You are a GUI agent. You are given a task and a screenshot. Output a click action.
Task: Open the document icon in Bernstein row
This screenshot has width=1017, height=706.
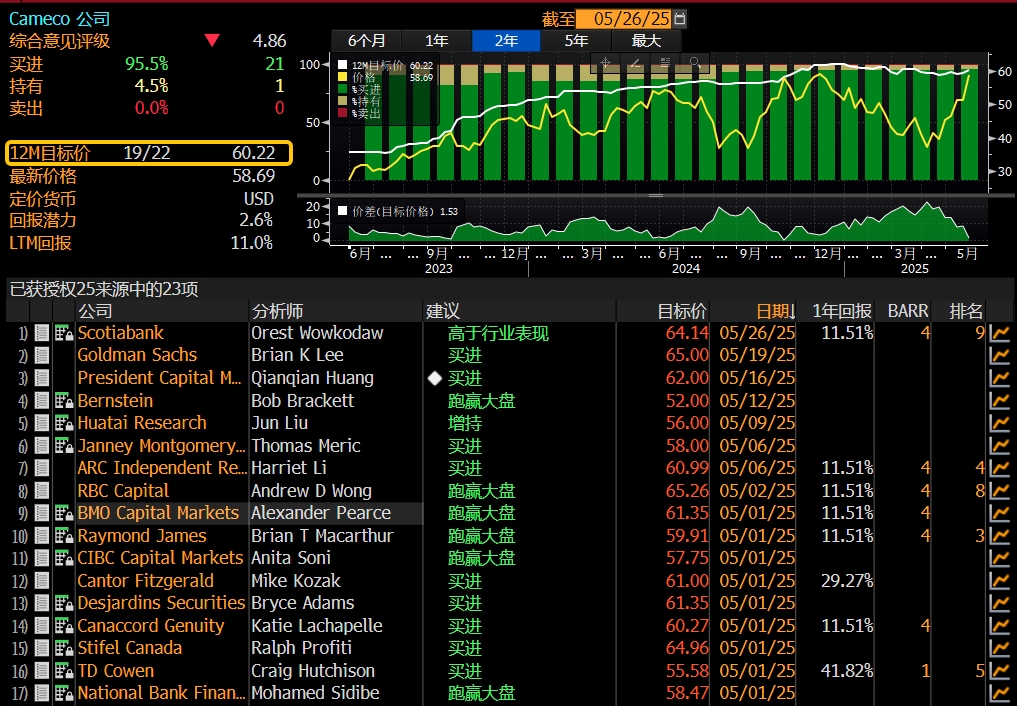point(42,401)
